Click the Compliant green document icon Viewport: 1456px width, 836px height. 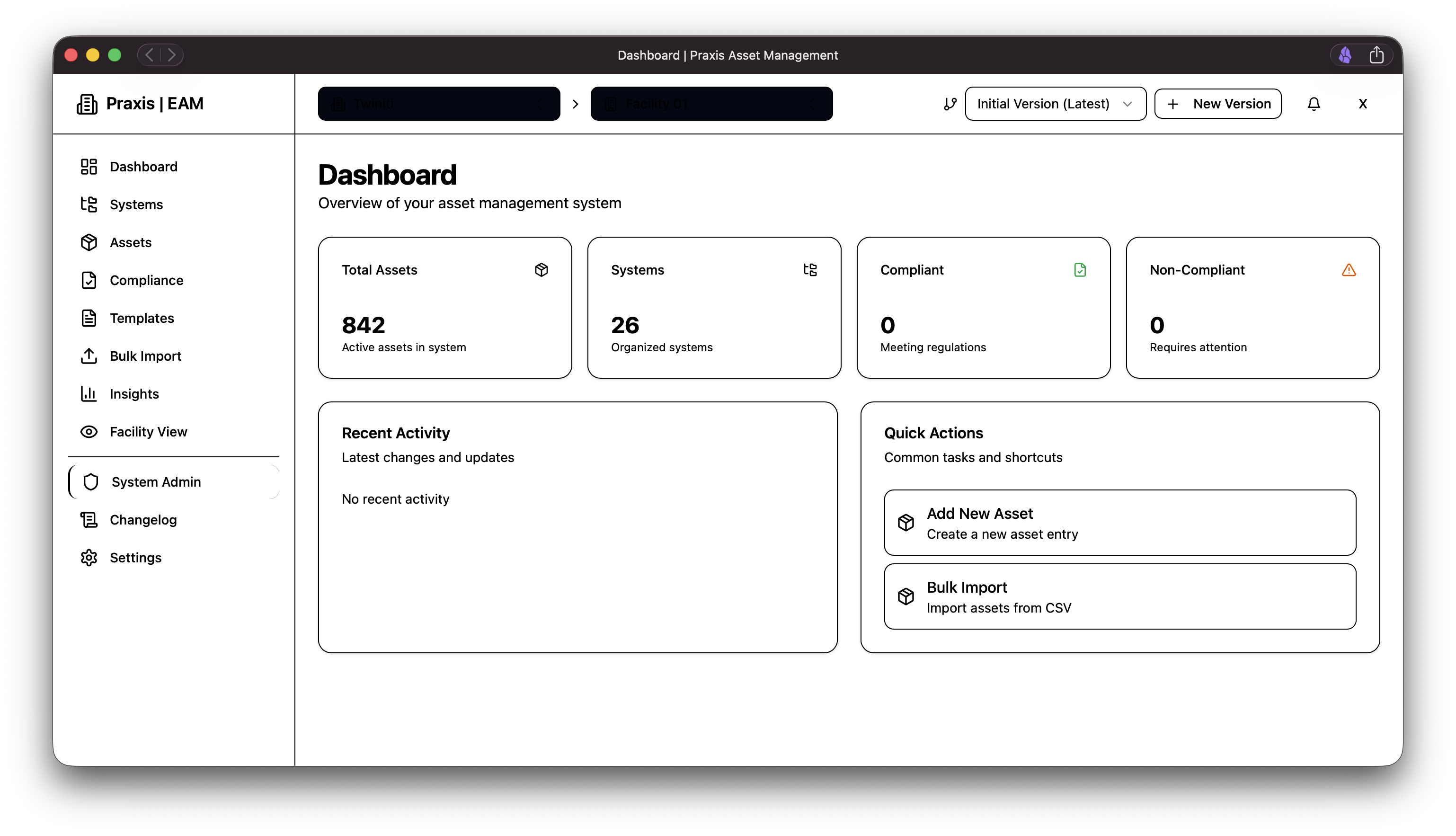pyautogui.click(x=1080, y=270)
